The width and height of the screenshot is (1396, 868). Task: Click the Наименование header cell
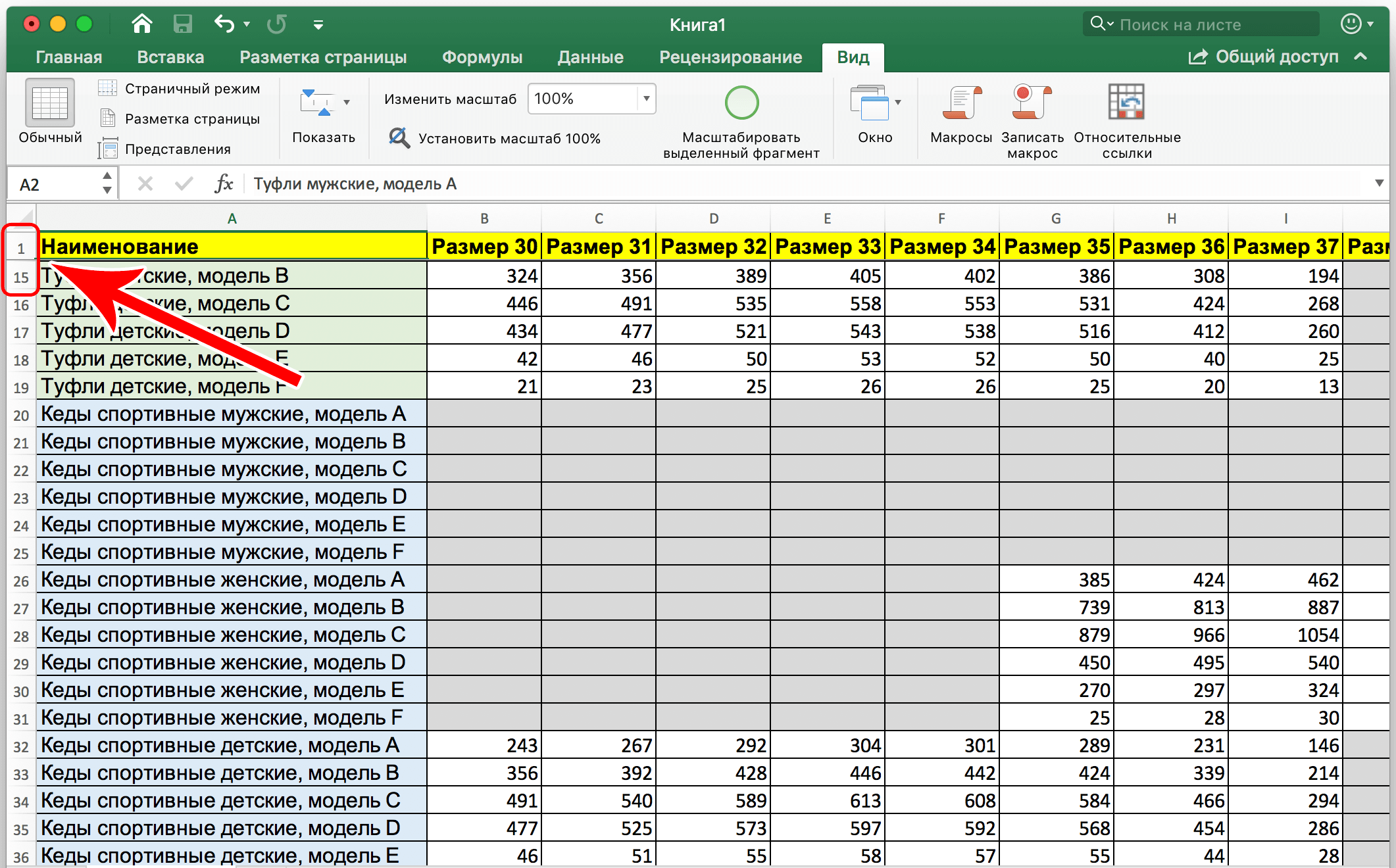click(x=232, y=247)
